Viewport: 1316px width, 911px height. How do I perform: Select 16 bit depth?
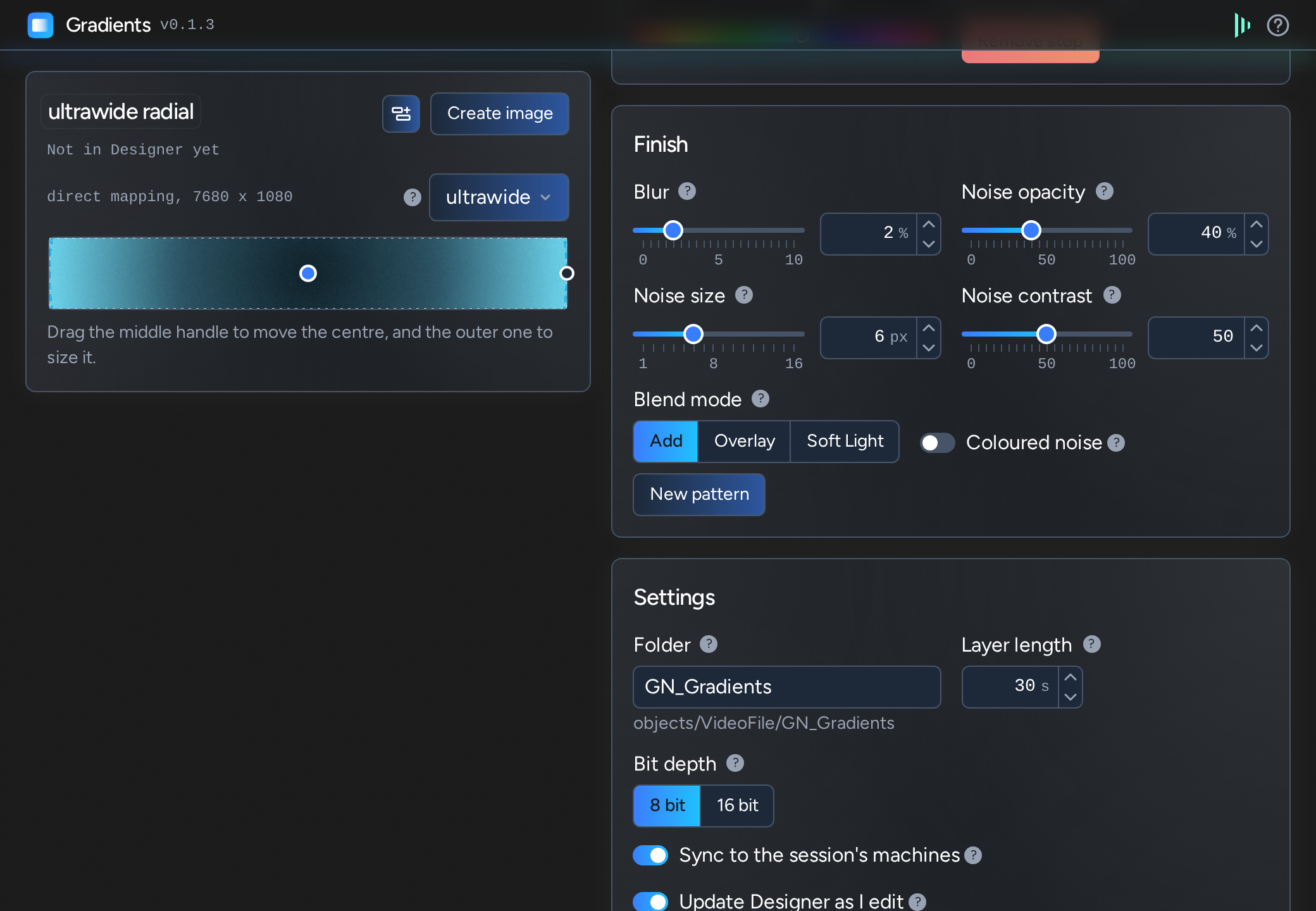(737, 805)
